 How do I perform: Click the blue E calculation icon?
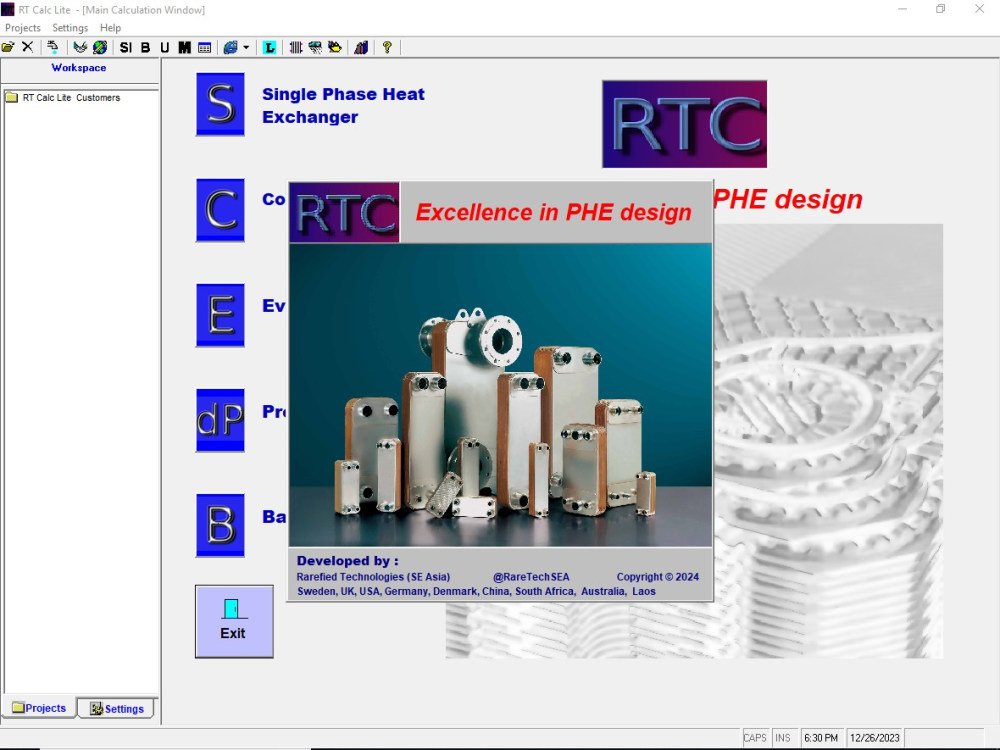(220, 315)
